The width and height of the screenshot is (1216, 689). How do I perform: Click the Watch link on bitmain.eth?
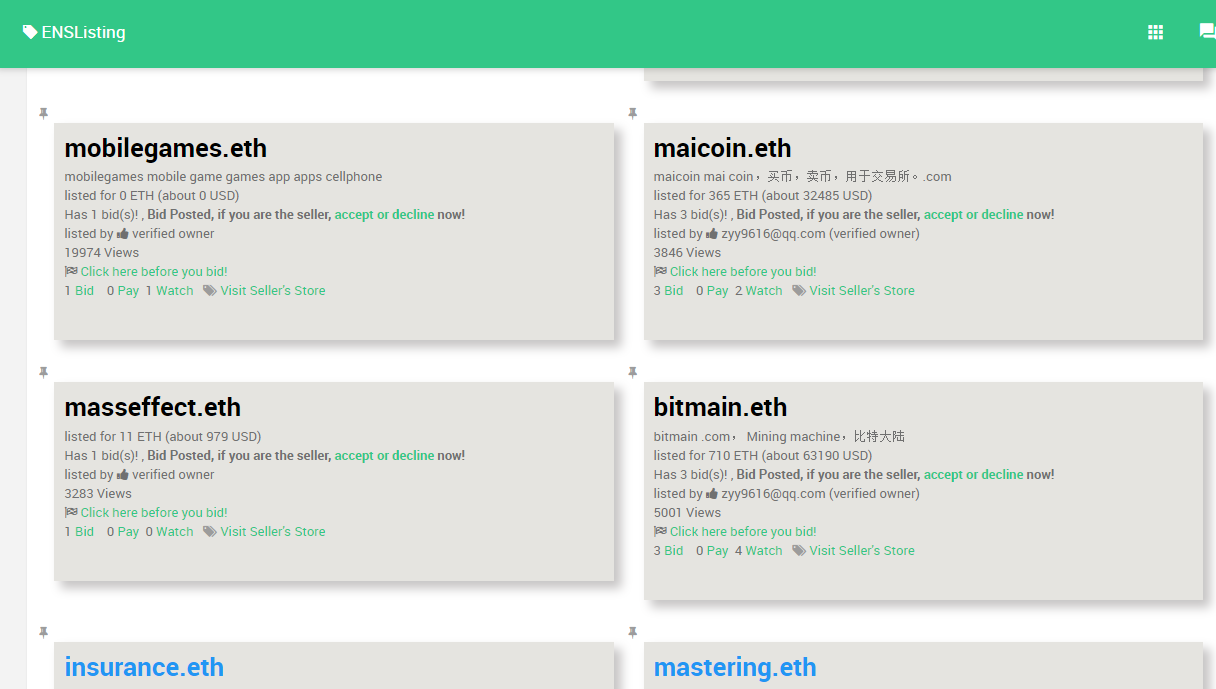pyautogui.click(x=763, y=550)
